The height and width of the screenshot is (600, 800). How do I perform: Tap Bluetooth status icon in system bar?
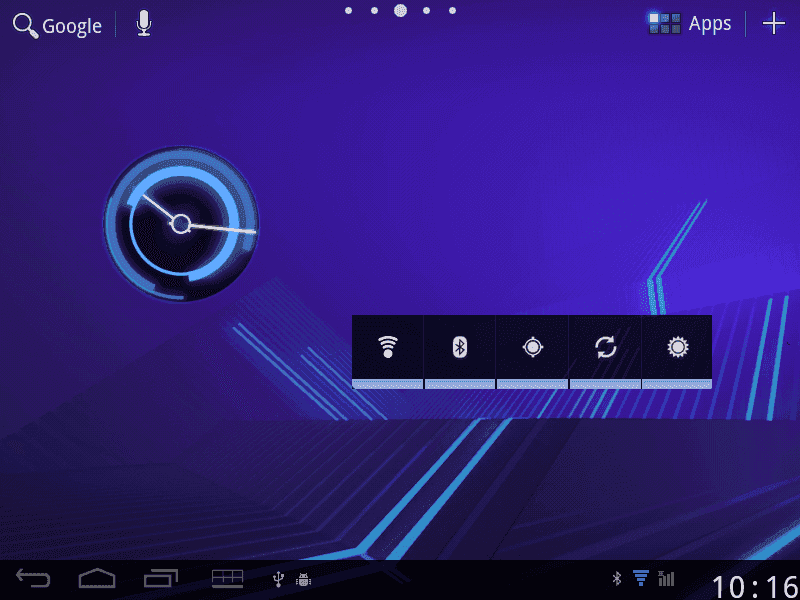617,579
